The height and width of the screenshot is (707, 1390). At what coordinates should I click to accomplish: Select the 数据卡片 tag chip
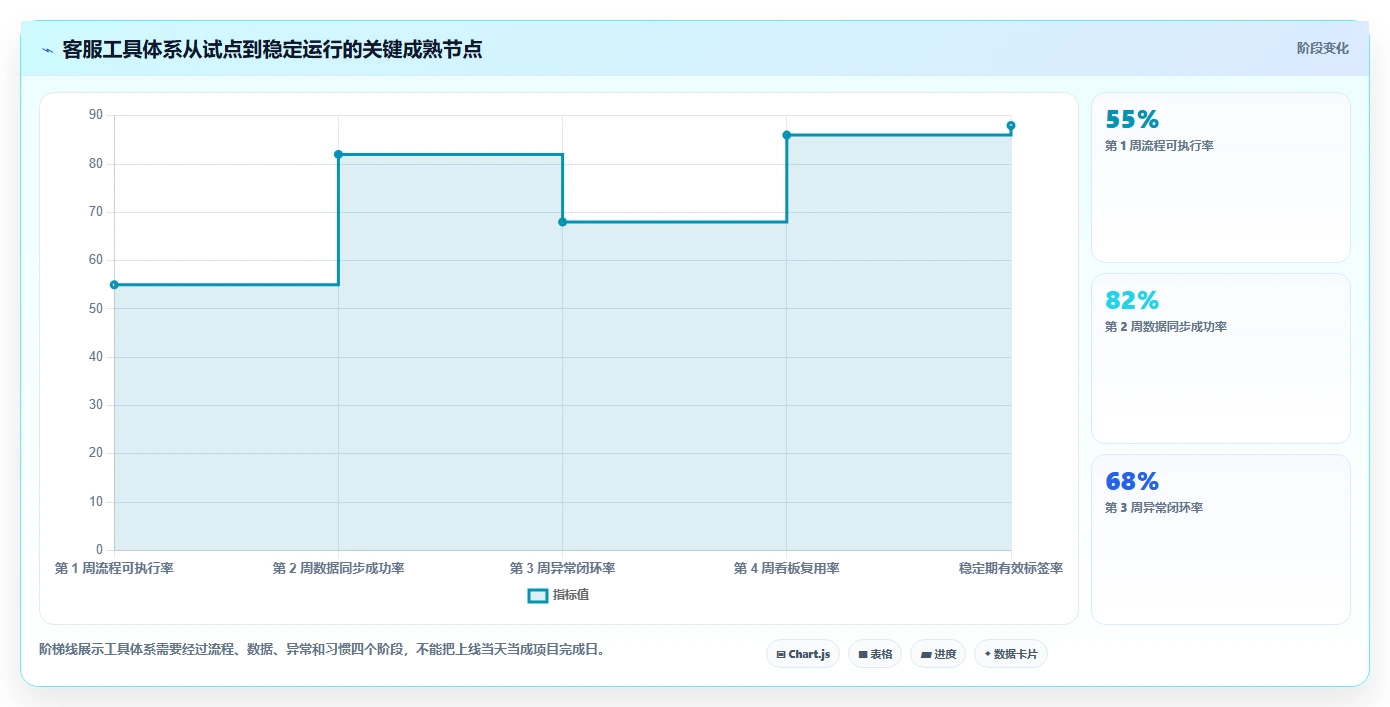click(x=1011, y=654)
